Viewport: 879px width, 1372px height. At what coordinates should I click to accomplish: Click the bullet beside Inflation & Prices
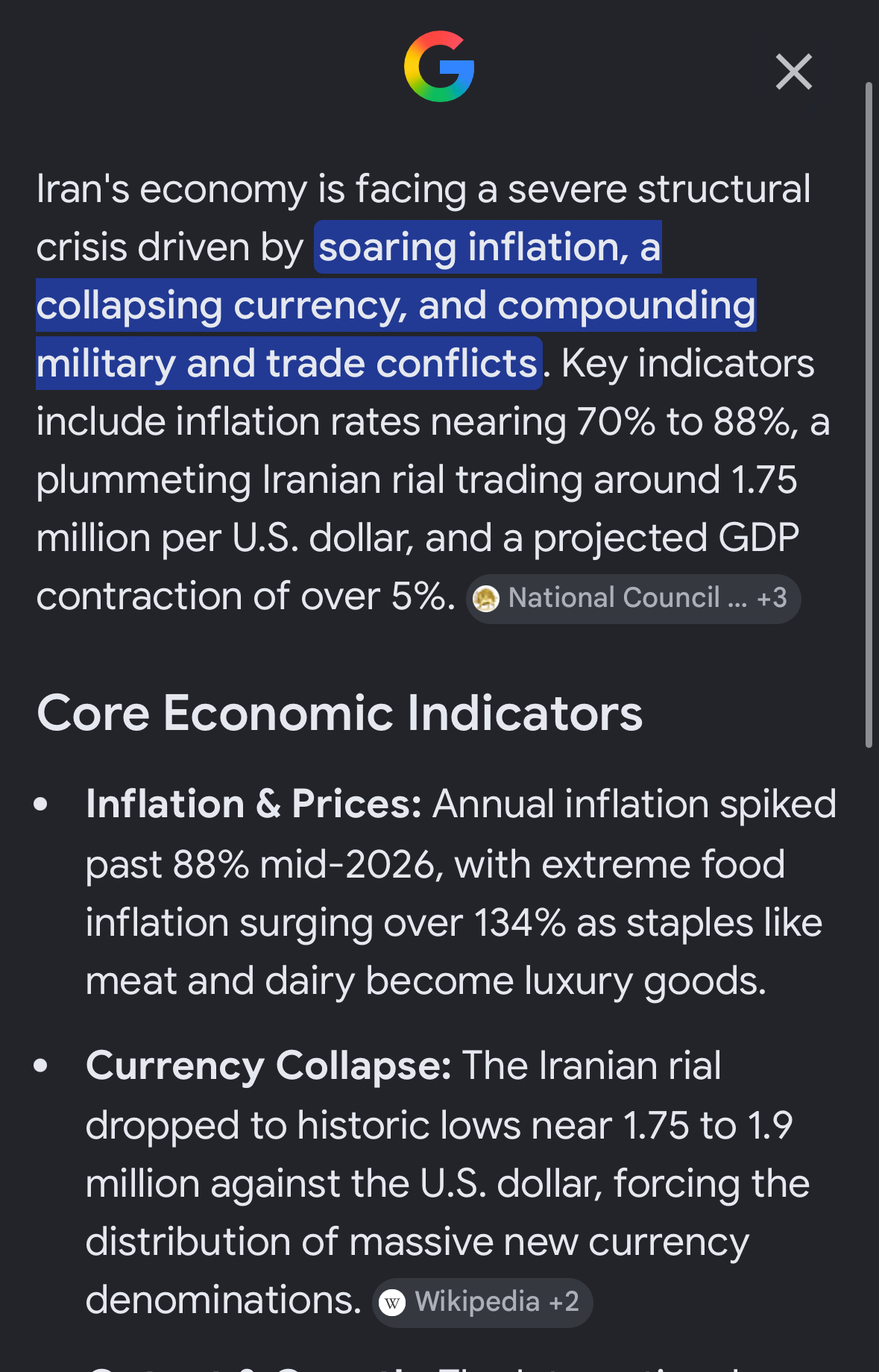coord(41,805)
